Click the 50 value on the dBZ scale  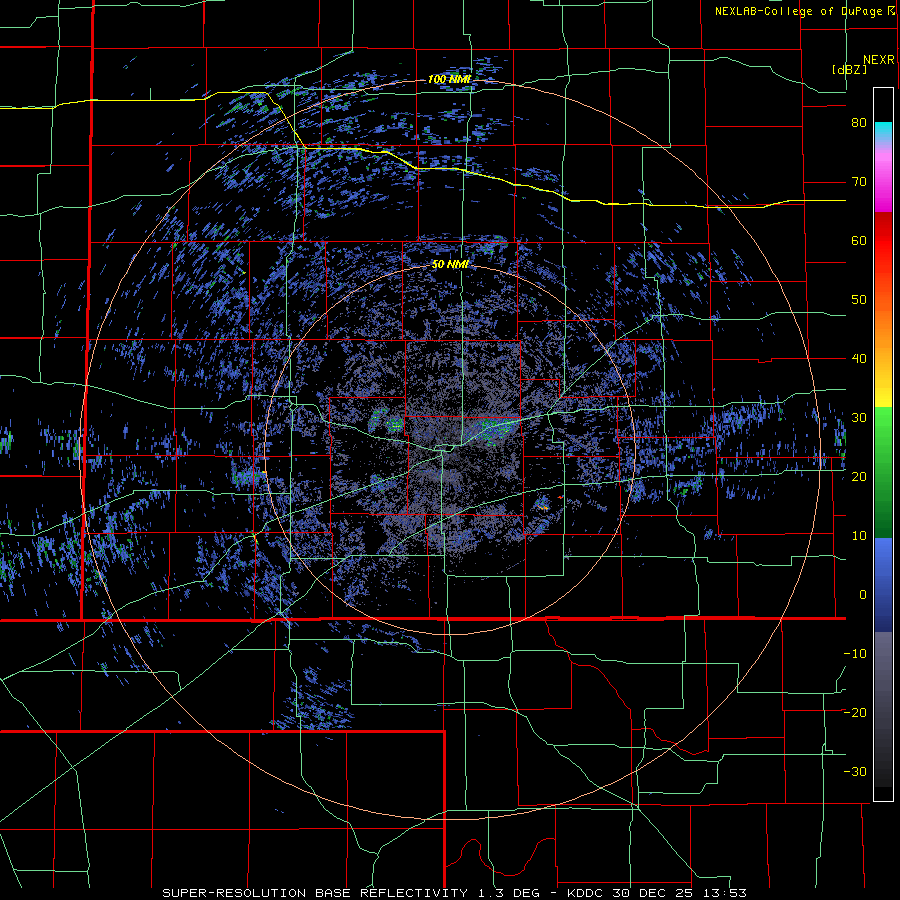(859, 300)
